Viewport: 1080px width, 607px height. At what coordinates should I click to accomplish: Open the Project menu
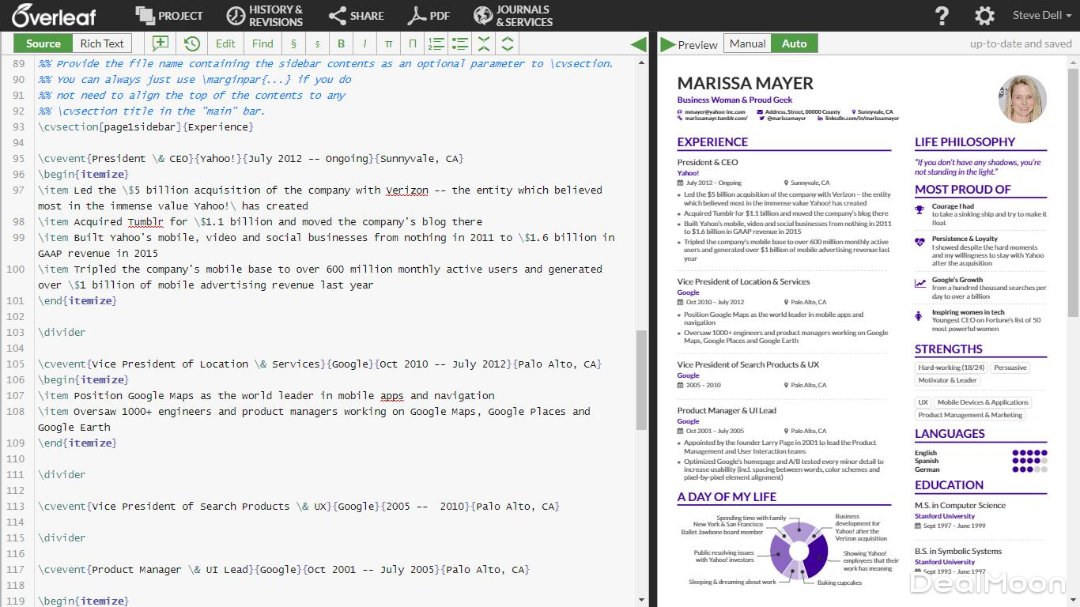(169, 16)
